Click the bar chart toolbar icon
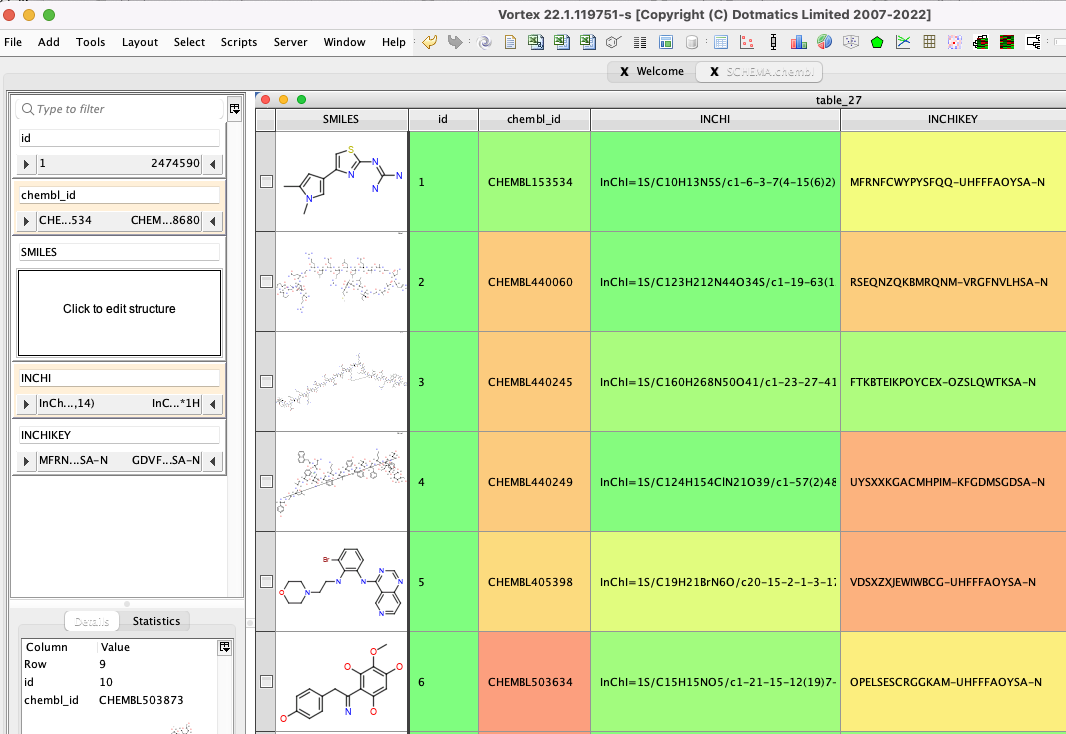Screen dimensions: 1066x734 point(799,42)
